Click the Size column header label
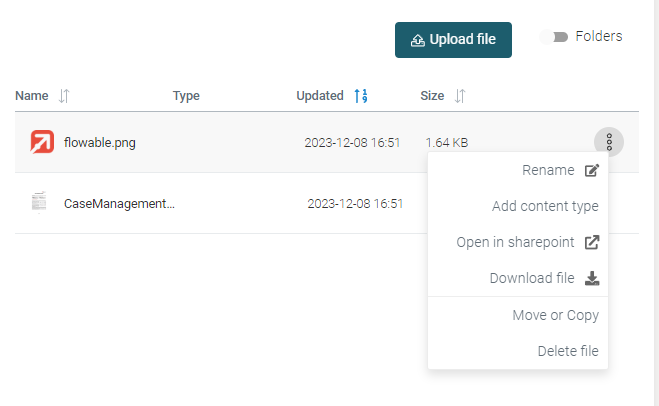The height and width of the screenshot is (406, 659). (432, 96)
